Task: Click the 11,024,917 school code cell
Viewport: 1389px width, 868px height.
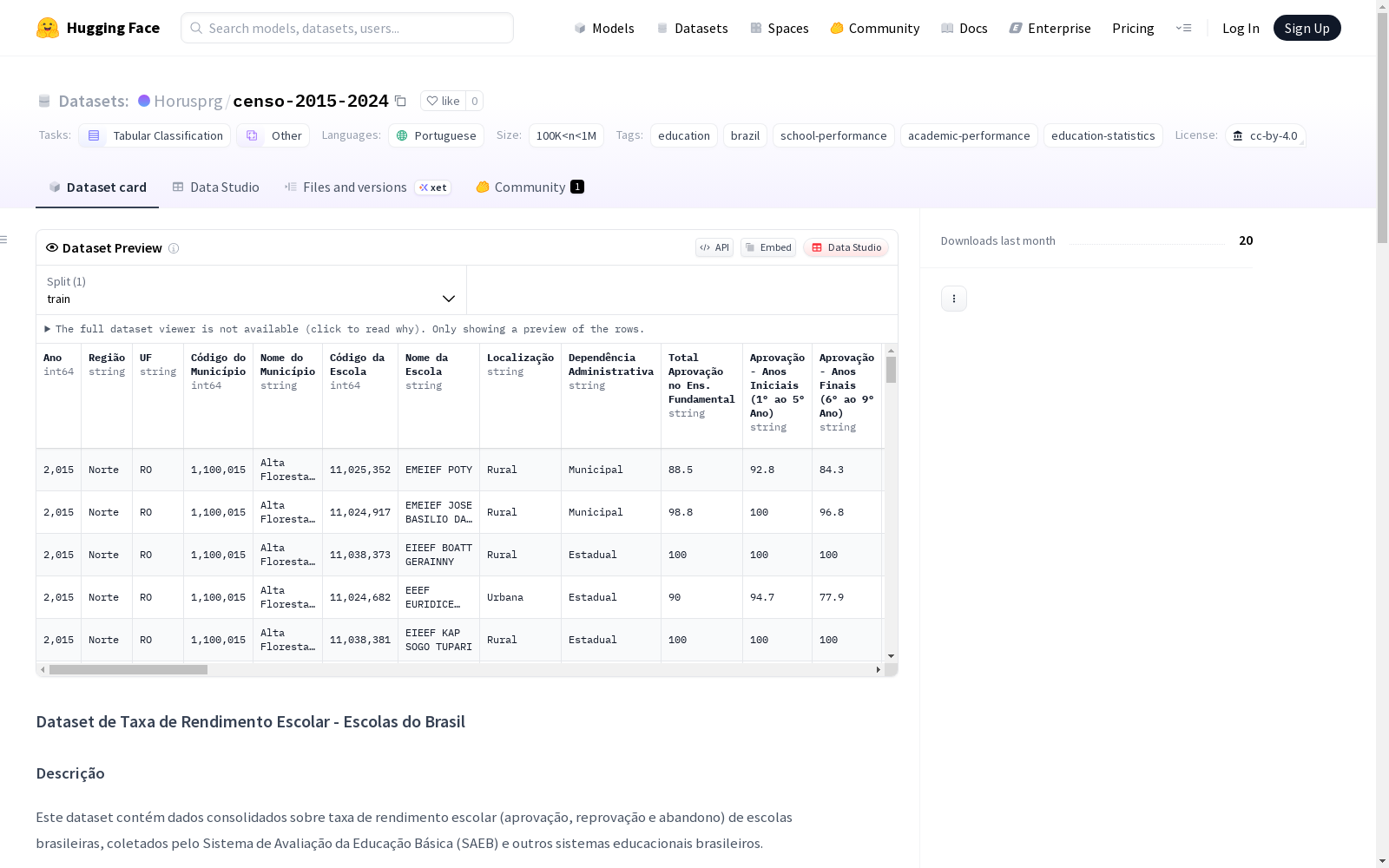Action: [x=360, y=512]
